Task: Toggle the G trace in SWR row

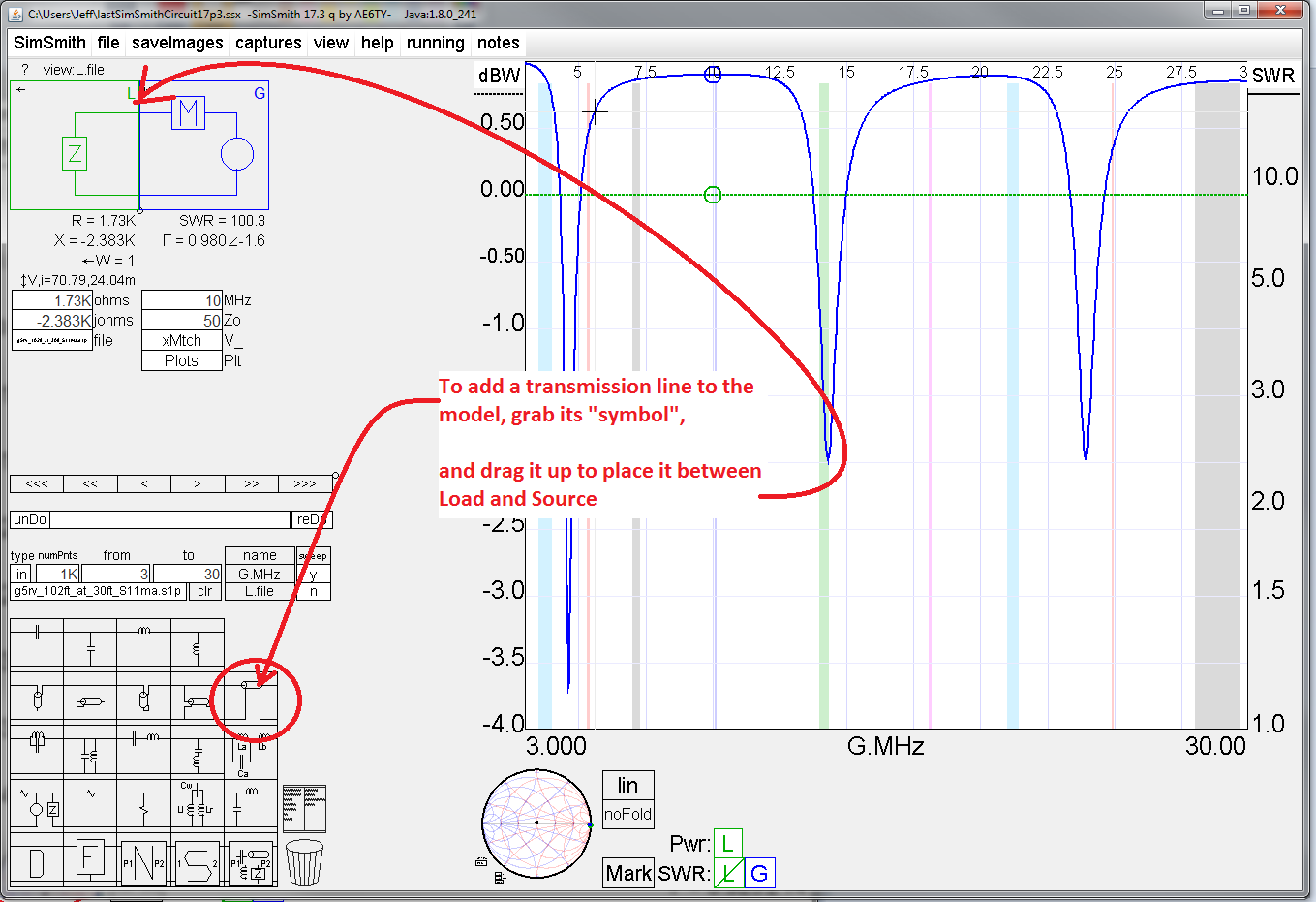Action: (760, 872)
